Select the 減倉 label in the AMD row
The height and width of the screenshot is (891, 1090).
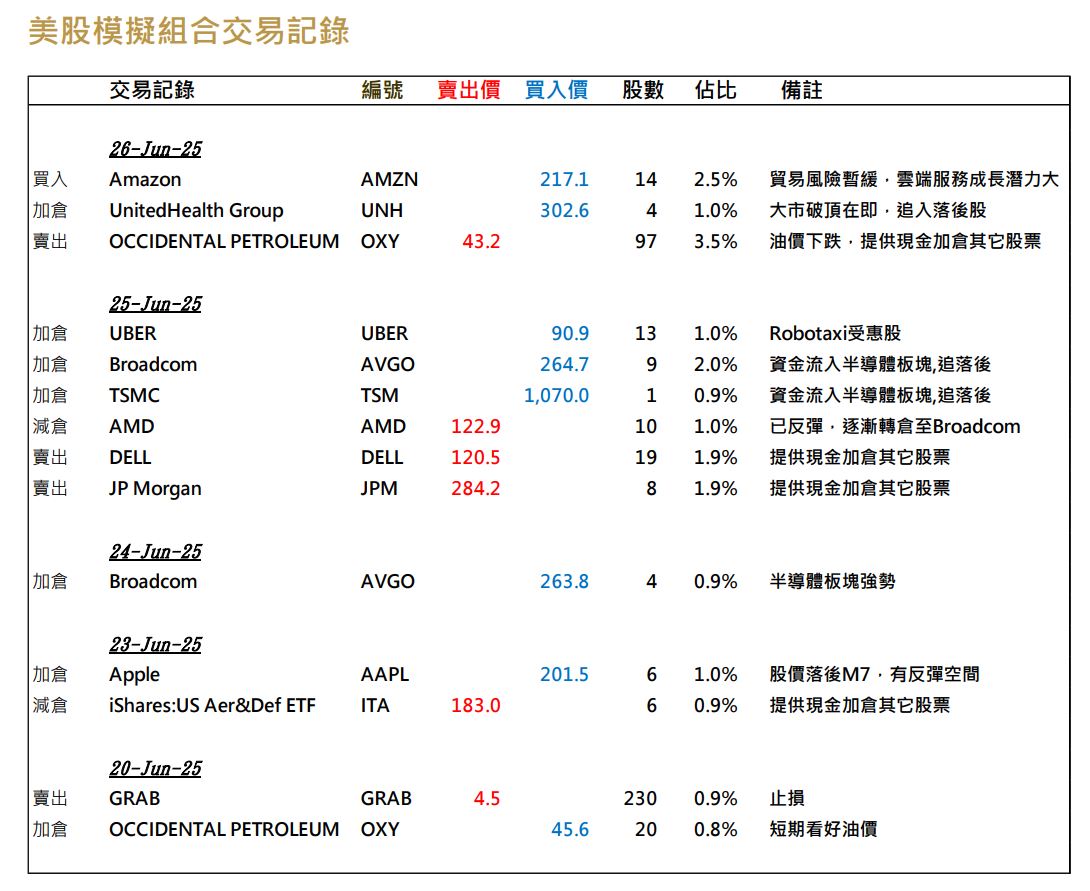pos(50,427)
